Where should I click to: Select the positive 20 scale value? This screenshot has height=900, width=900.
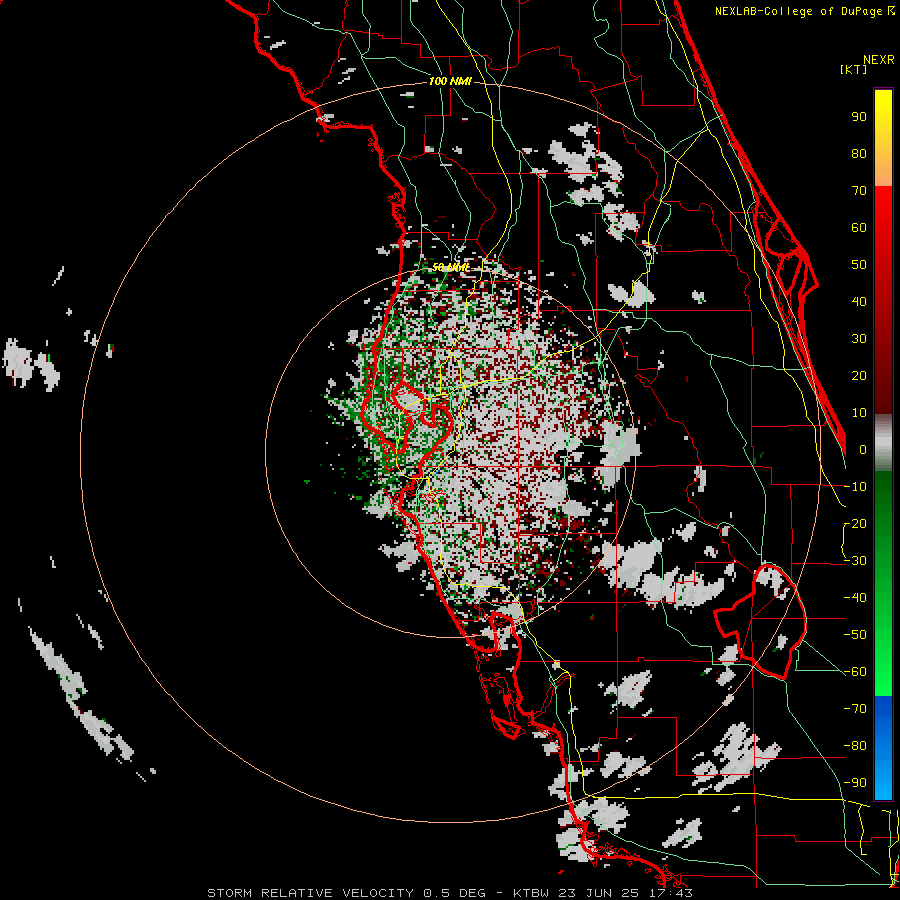tap(859, 376)
